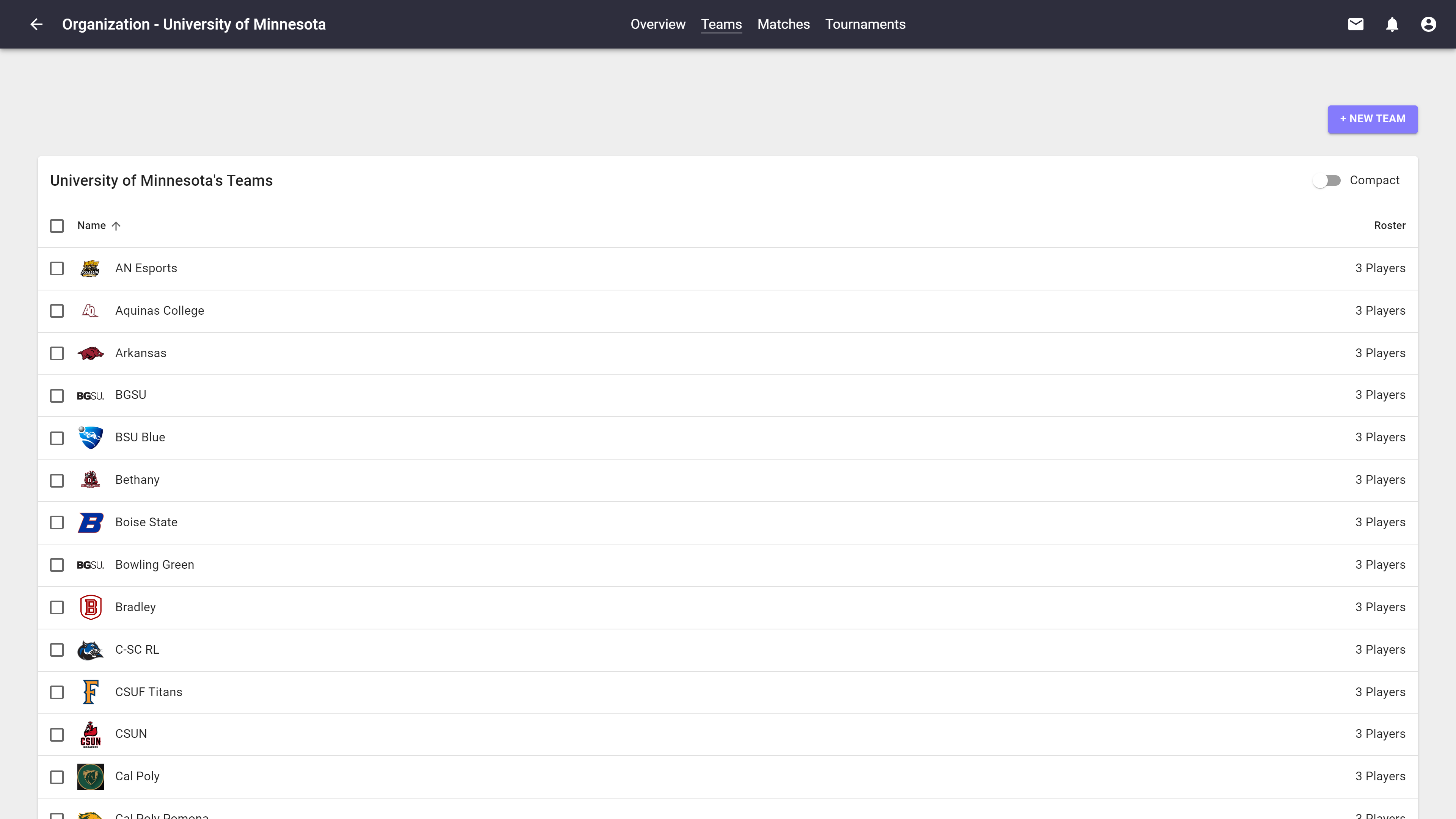Click the Boise State B logo

click(91, 522)
